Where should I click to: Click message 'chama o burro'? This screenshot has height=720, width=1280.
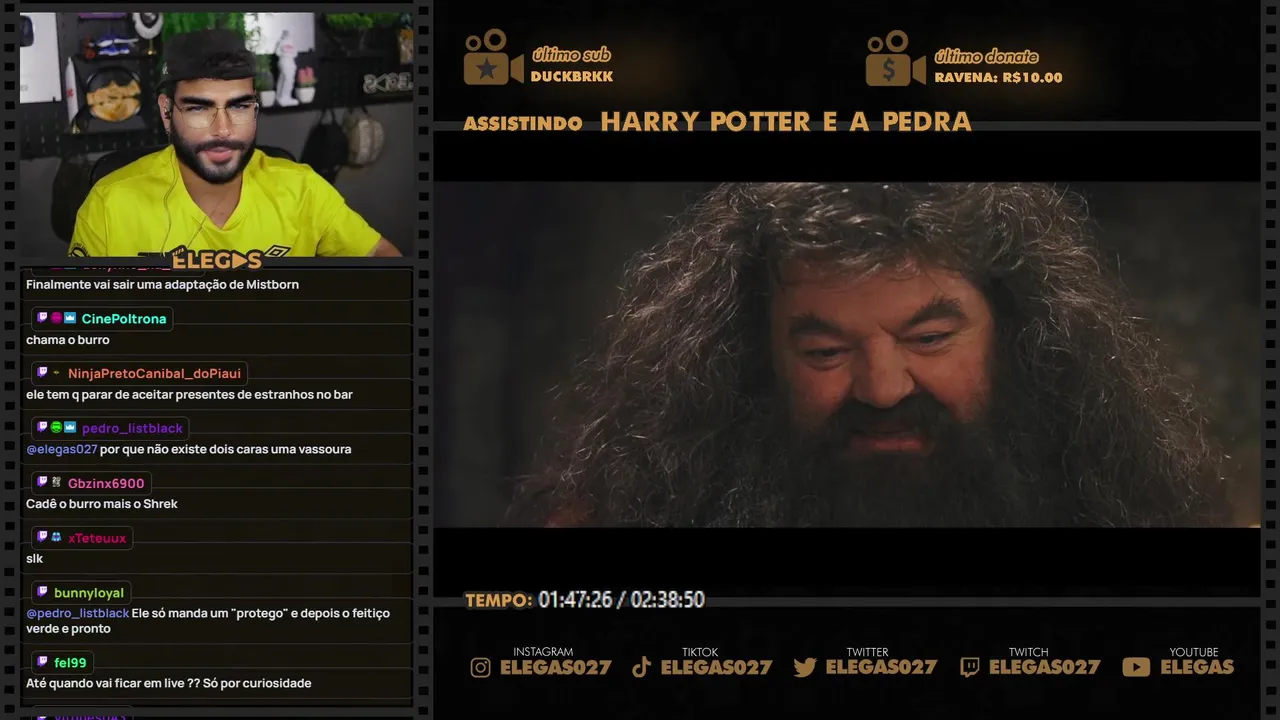[x=68, y=340]
